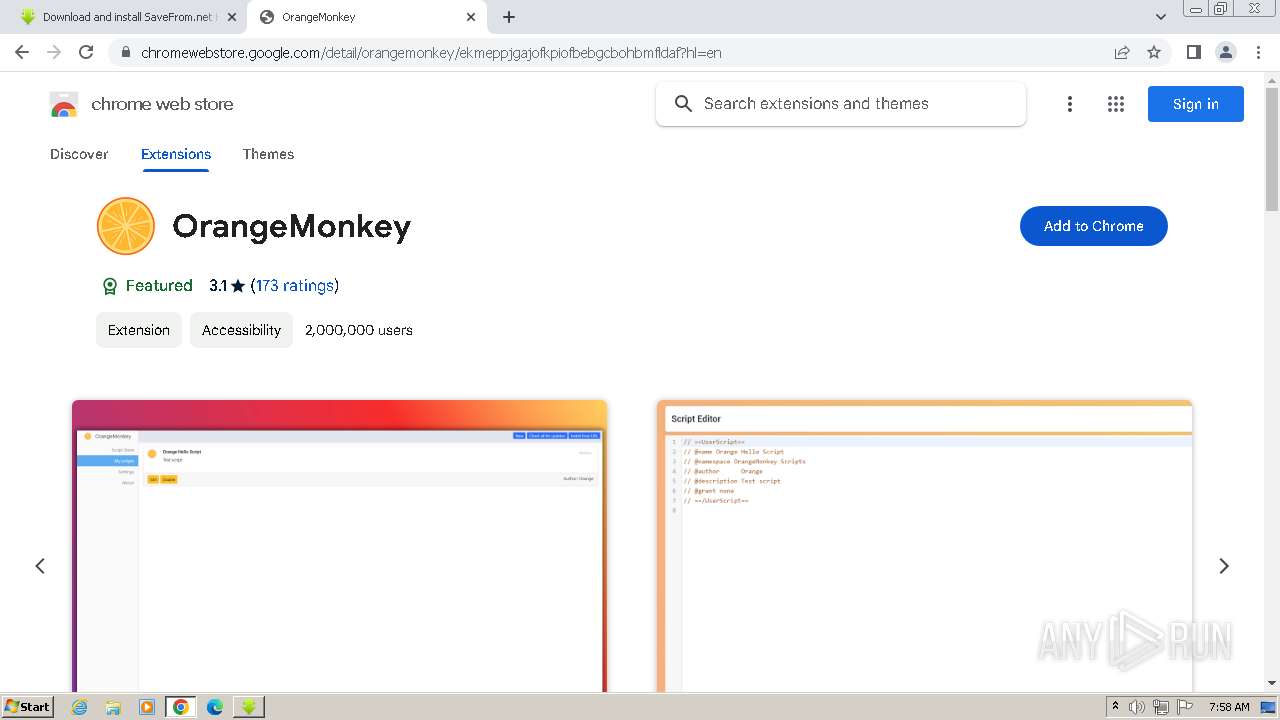This screenshot has width=1280, height=720.
Task: Toggle the browser side panel
Action: 1193,52
